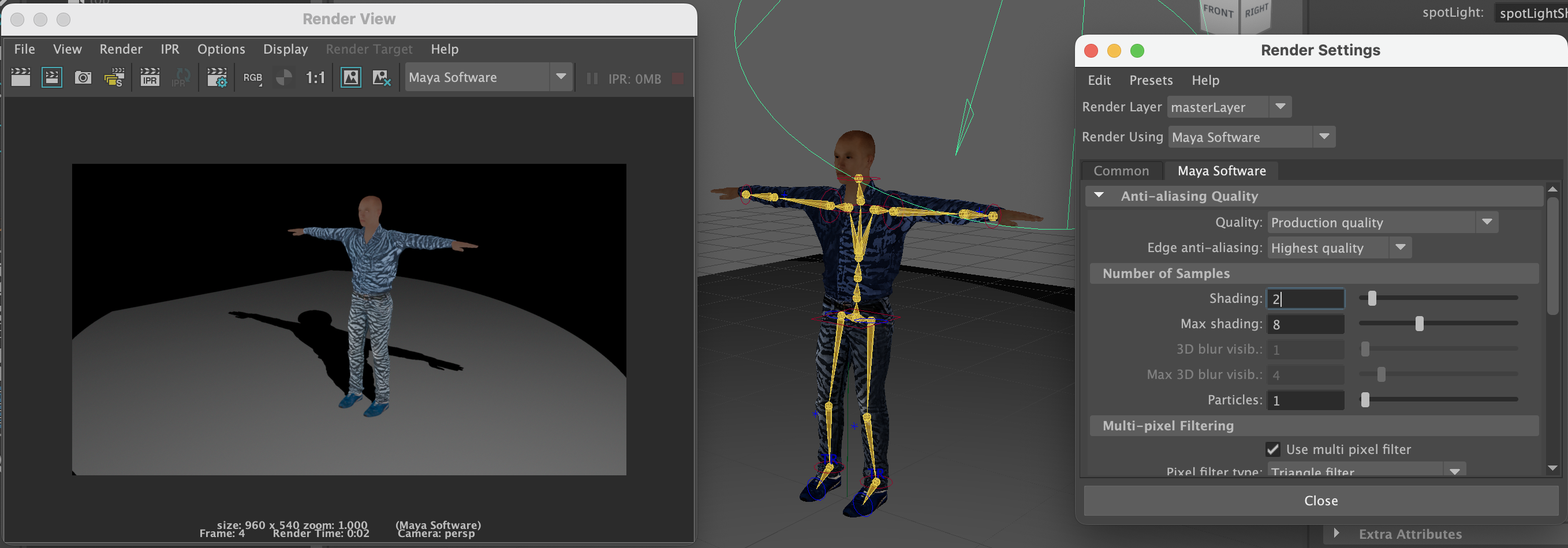Click the Render region icon

(52, 77)
